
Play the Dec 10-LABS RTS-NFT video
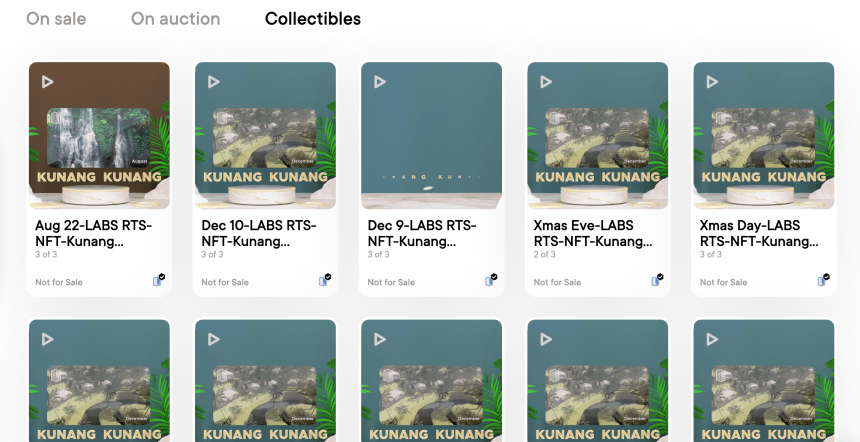(214, 82)
